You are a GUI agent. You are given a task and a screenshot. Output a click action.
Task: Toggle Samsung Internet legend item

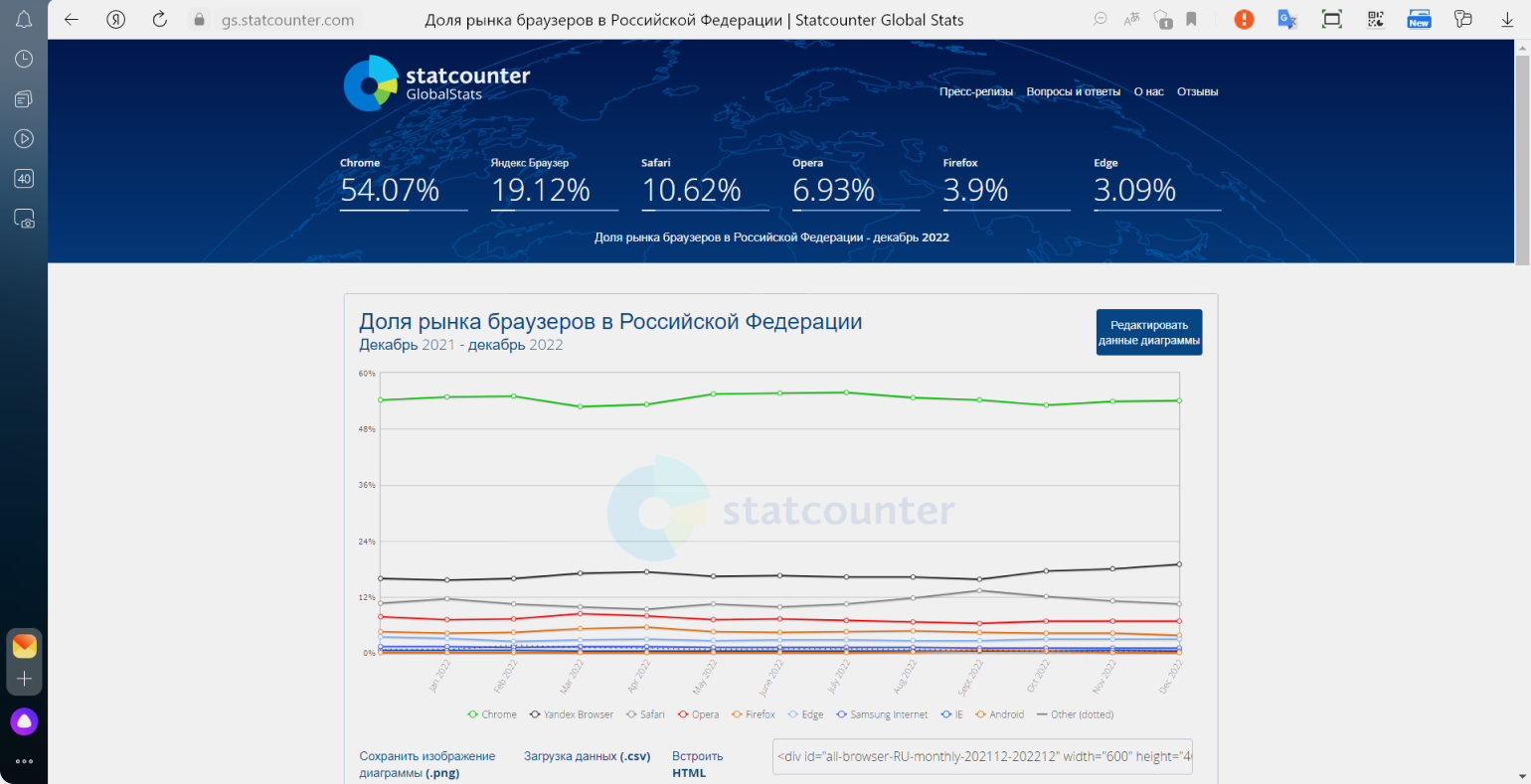[882, 714]
